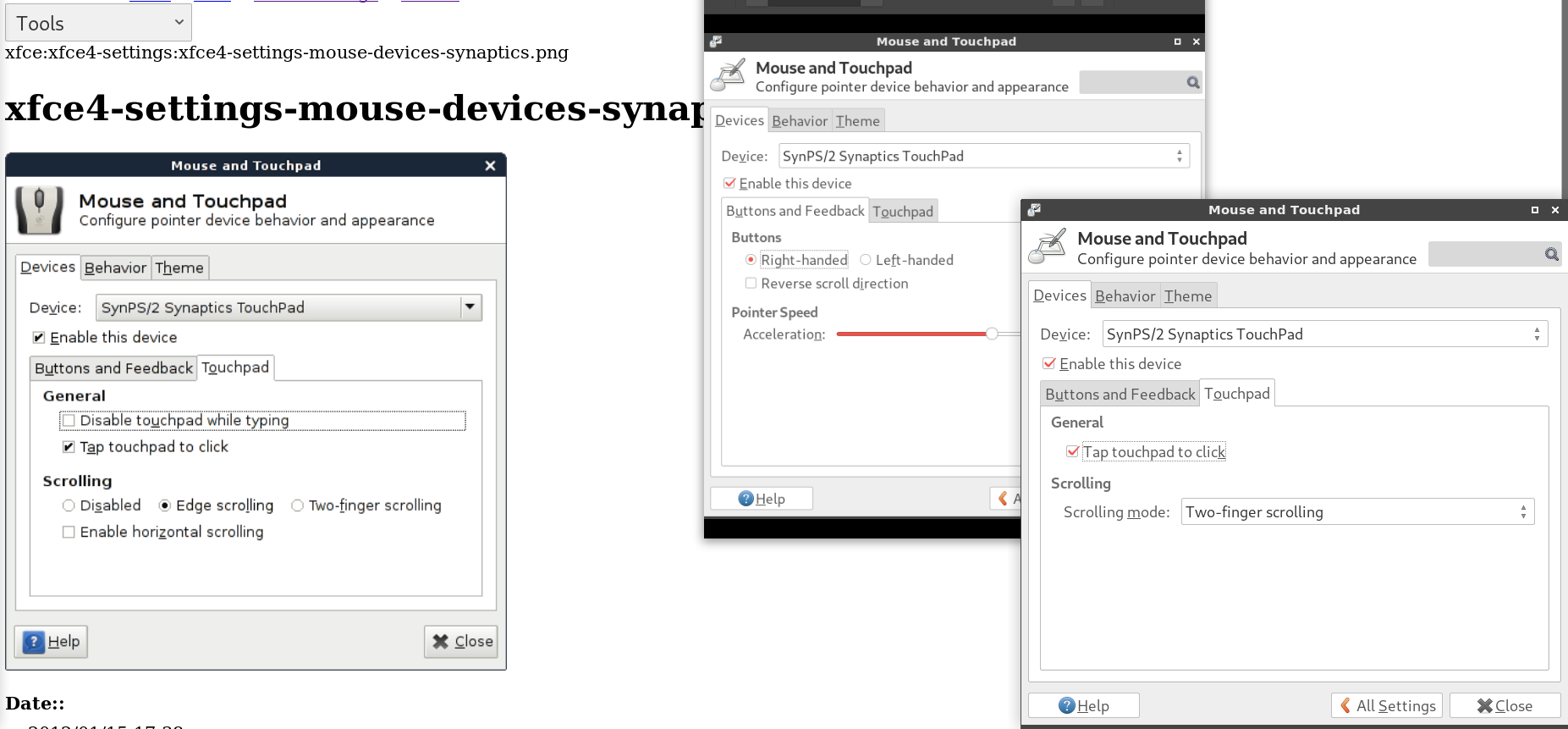The width and height of the screenshot is (1568, 729).
Task: Click window menu icon in front window titlebar
Action: (1034, 210)
